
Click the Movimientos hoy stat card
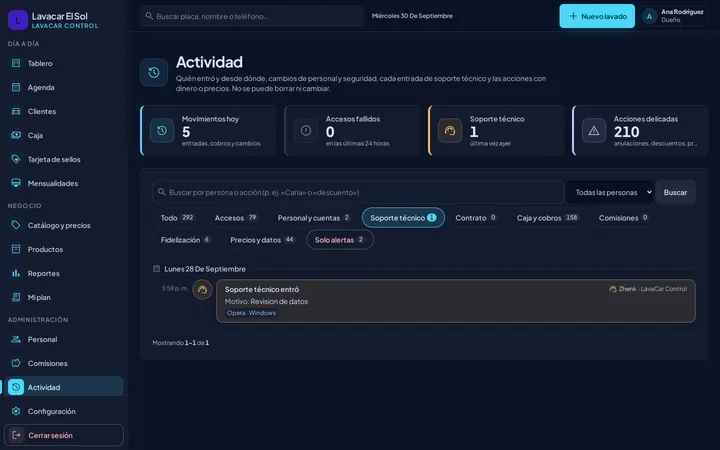pyautogui.click(x=208, y=131)
